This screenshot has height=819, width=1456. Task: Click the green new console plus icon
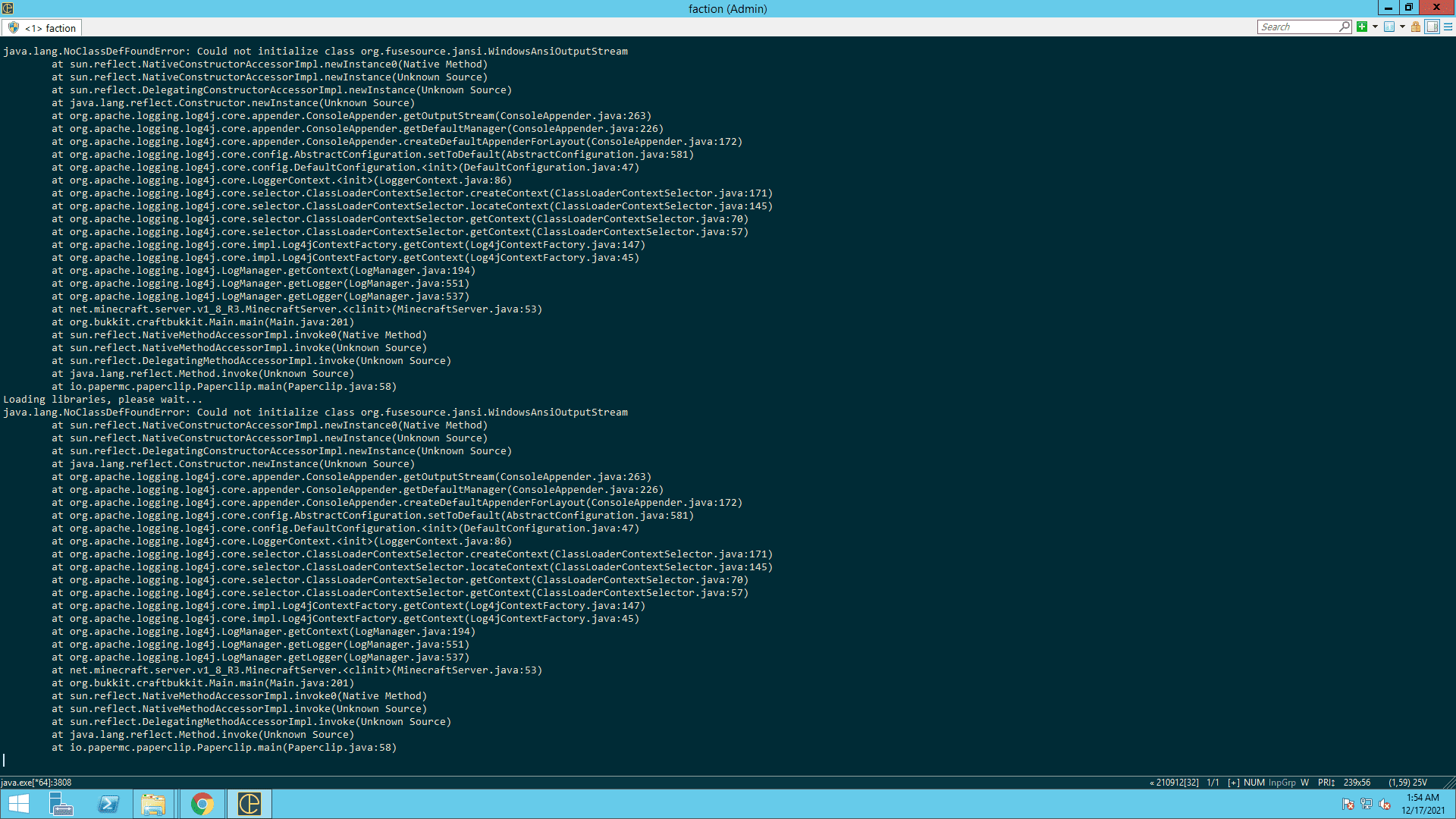pyautogui.click(x=1362, y=27)
